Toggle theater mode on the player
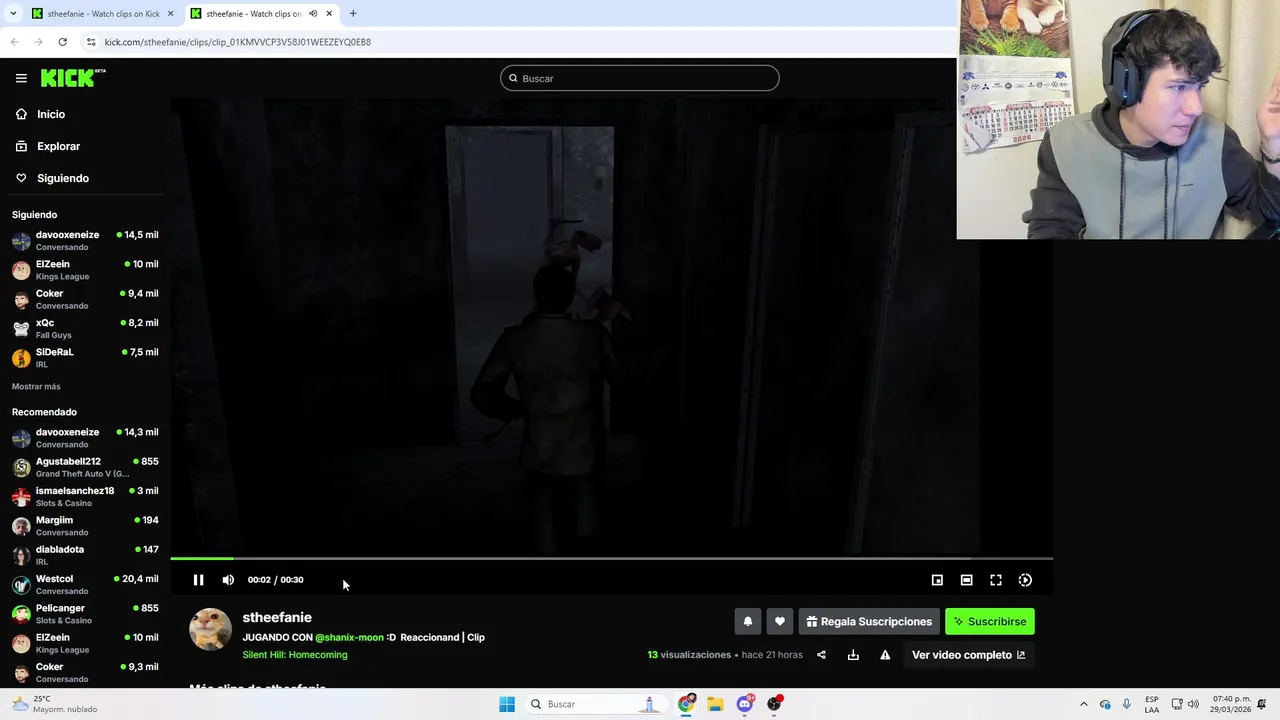Screen dimensions: 1280x720 click(x=966, y=580)
